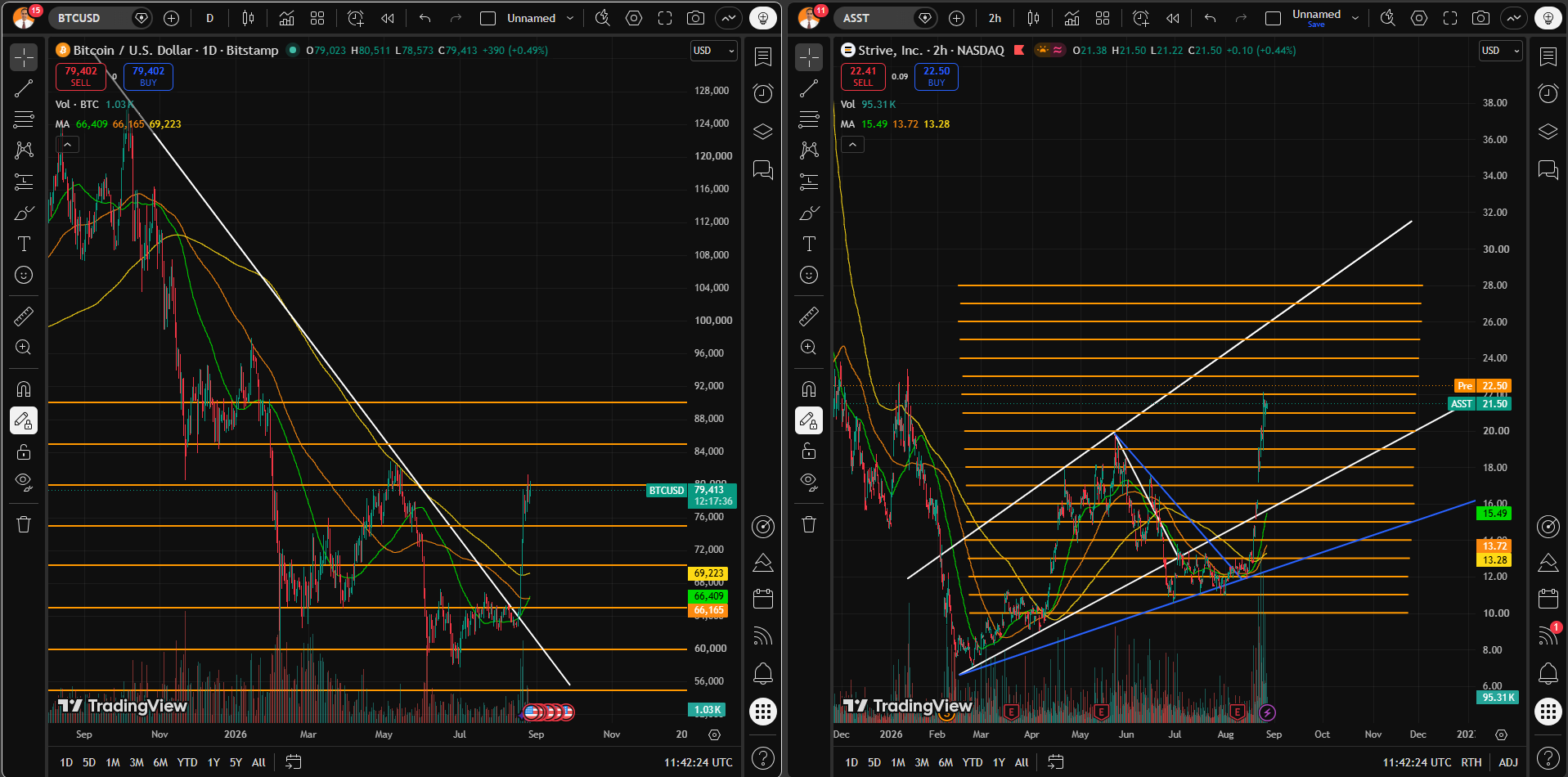Select the brush tool in BTCUSD chart
Screen dimensions: 1568x777
pyautogui.click(x=24, y=213)
